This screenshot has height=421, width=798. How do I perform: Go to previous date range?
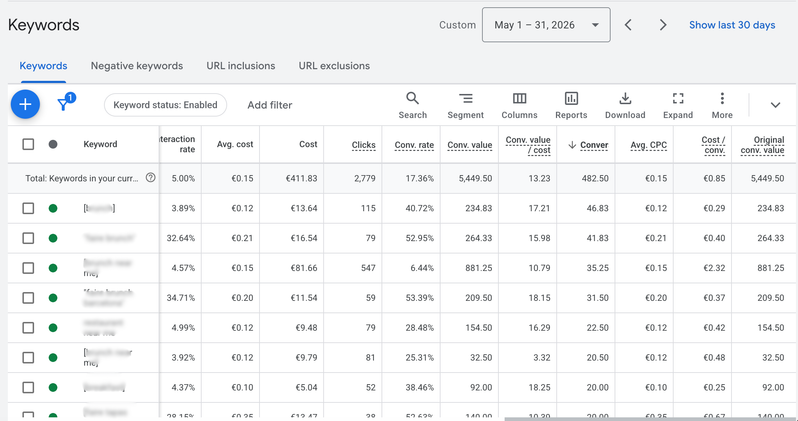click(x=628, y=25)
